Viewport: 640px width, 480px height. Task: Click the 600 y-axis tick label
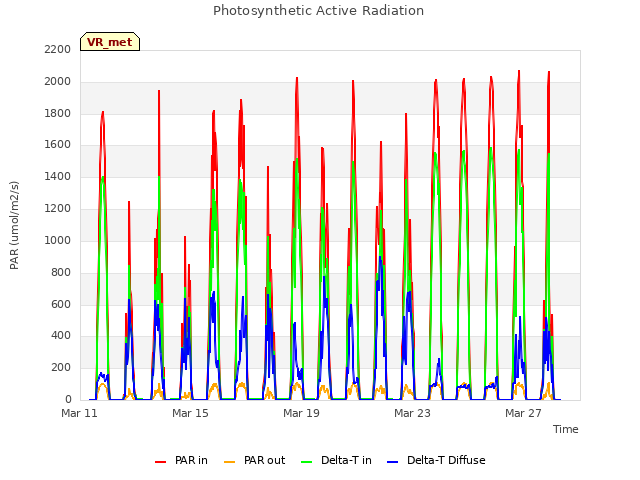click(x=61, y=304)
